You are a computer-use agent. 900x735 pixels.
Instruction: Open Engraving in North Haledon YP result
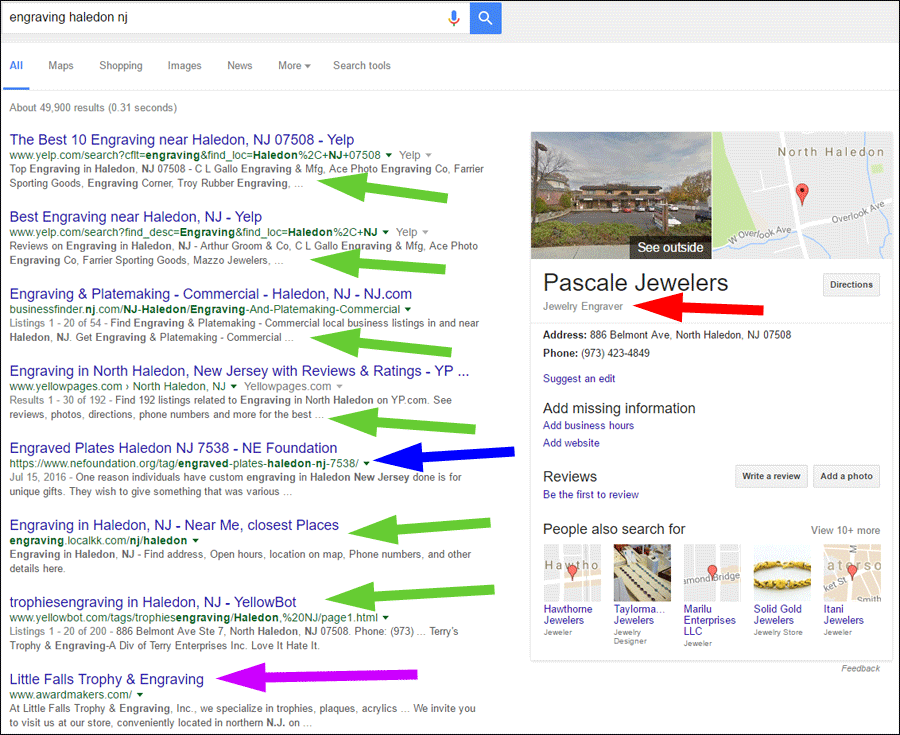(239, 371)
